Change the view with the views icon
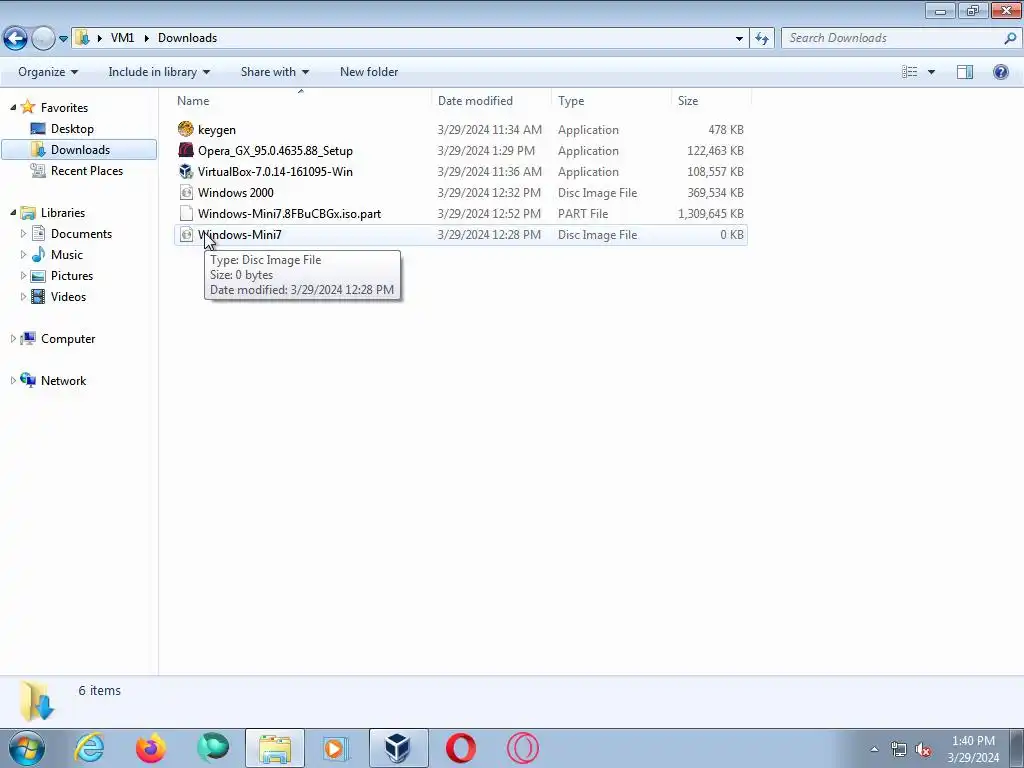 [910, 72]
